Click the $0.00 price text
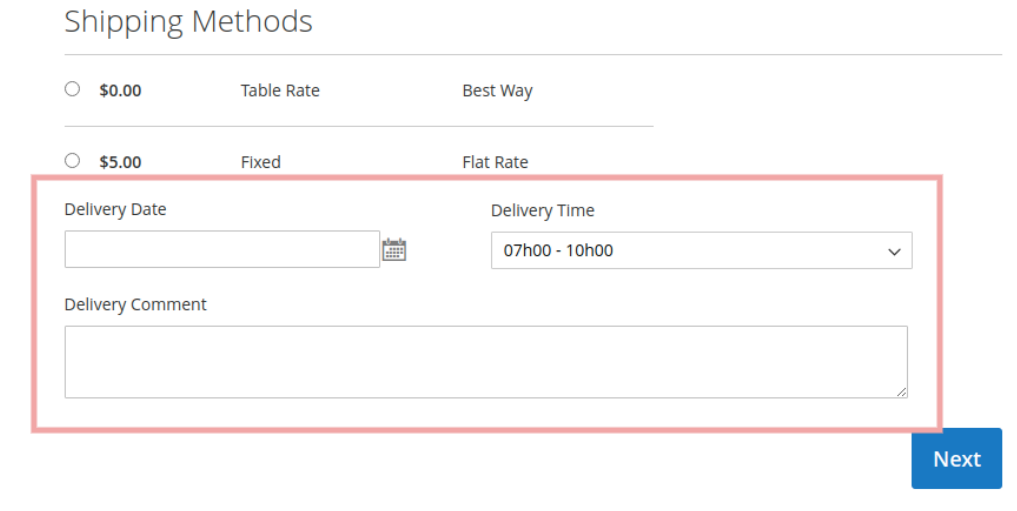This screenshot has height=511, width=1017. pyautogui.click(x=120, y=91)
